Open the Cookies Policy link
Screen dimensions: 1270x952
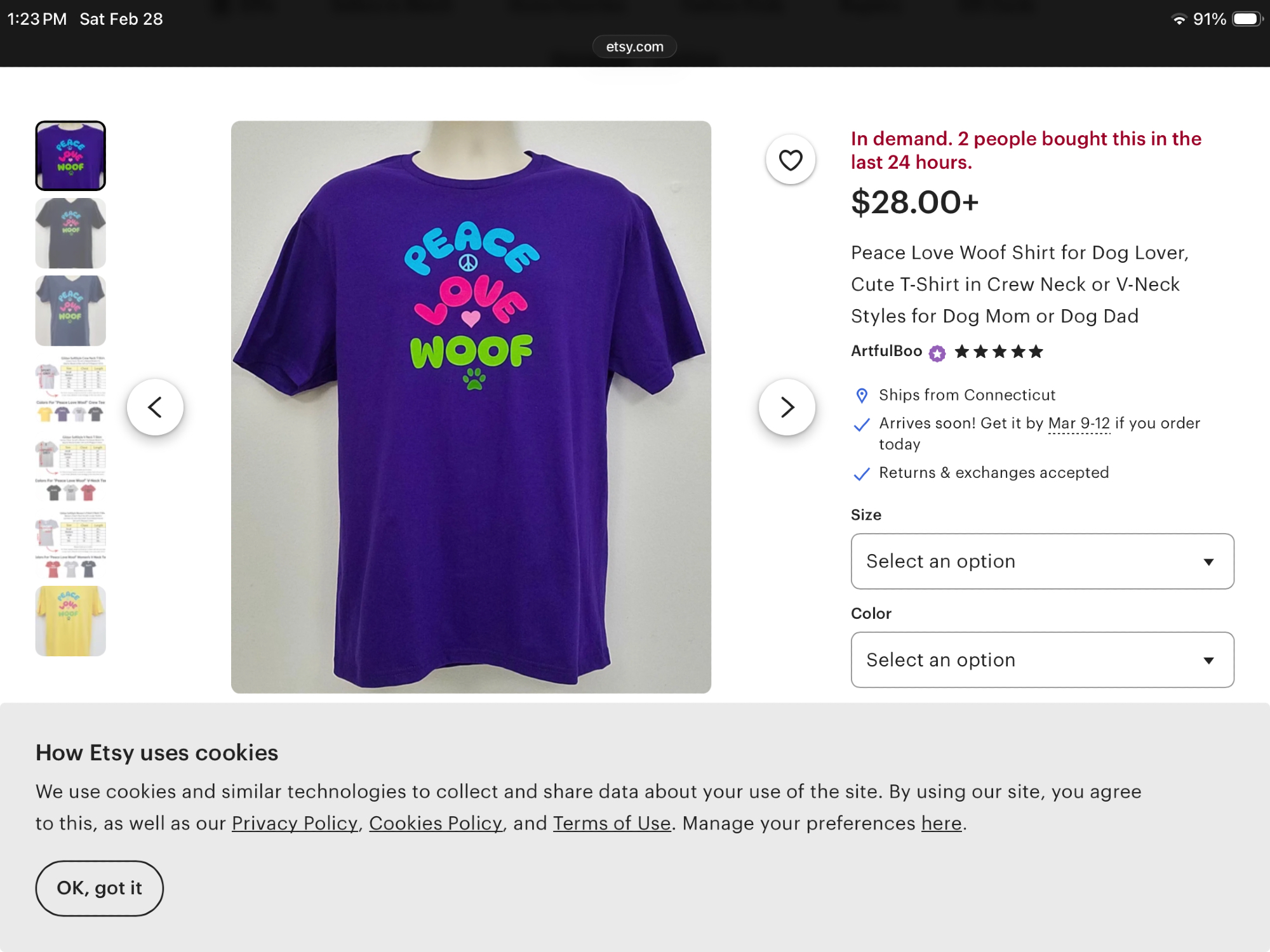(436, 823)
